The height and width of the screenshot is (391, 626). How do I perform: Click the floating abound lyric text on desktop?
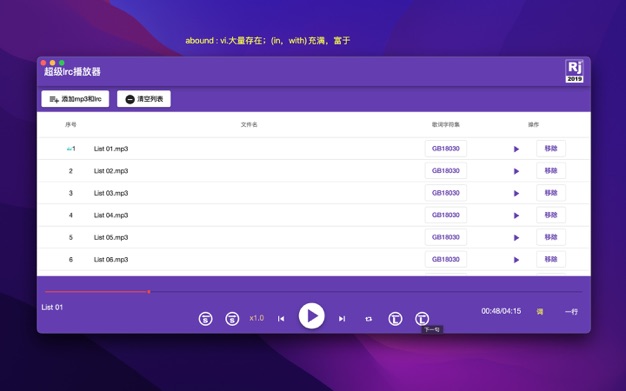267,40
